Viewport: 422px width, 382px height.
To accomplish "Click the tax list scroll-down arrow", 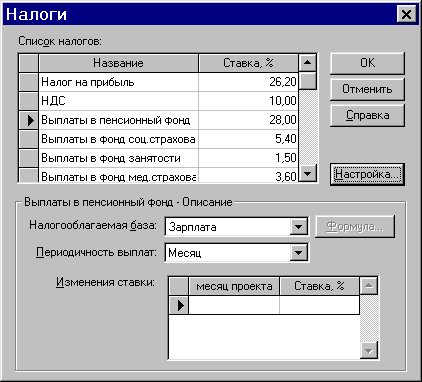I will pos(307,173).
